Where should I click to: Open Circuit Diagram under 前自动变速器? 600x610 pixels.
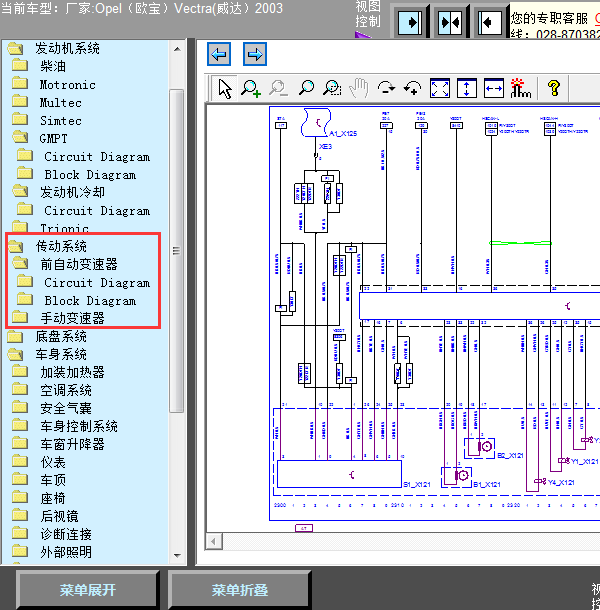tap(97, 283)
